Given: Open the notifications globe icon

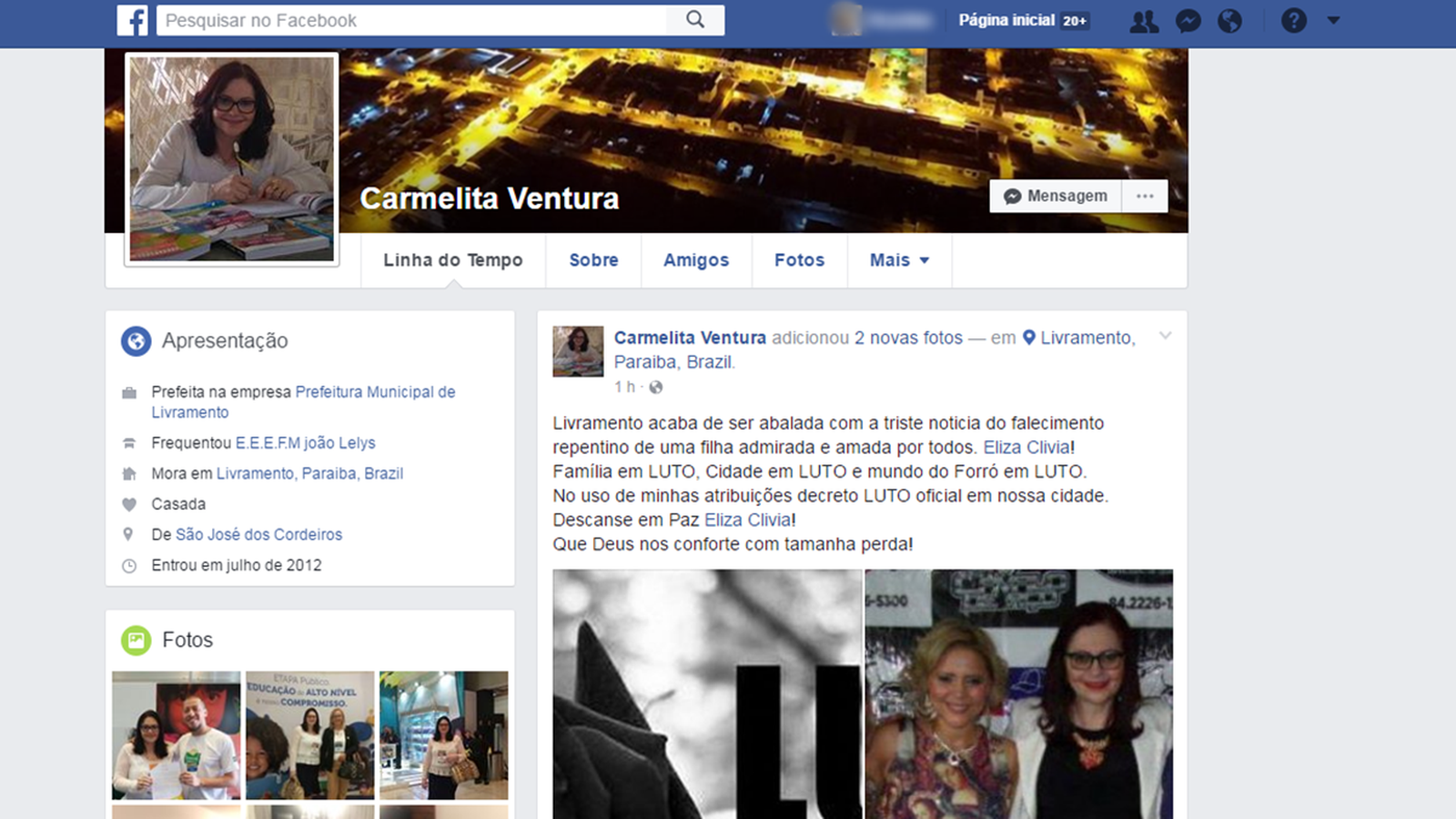Looking at the screenshot, I should [1229, 21].
